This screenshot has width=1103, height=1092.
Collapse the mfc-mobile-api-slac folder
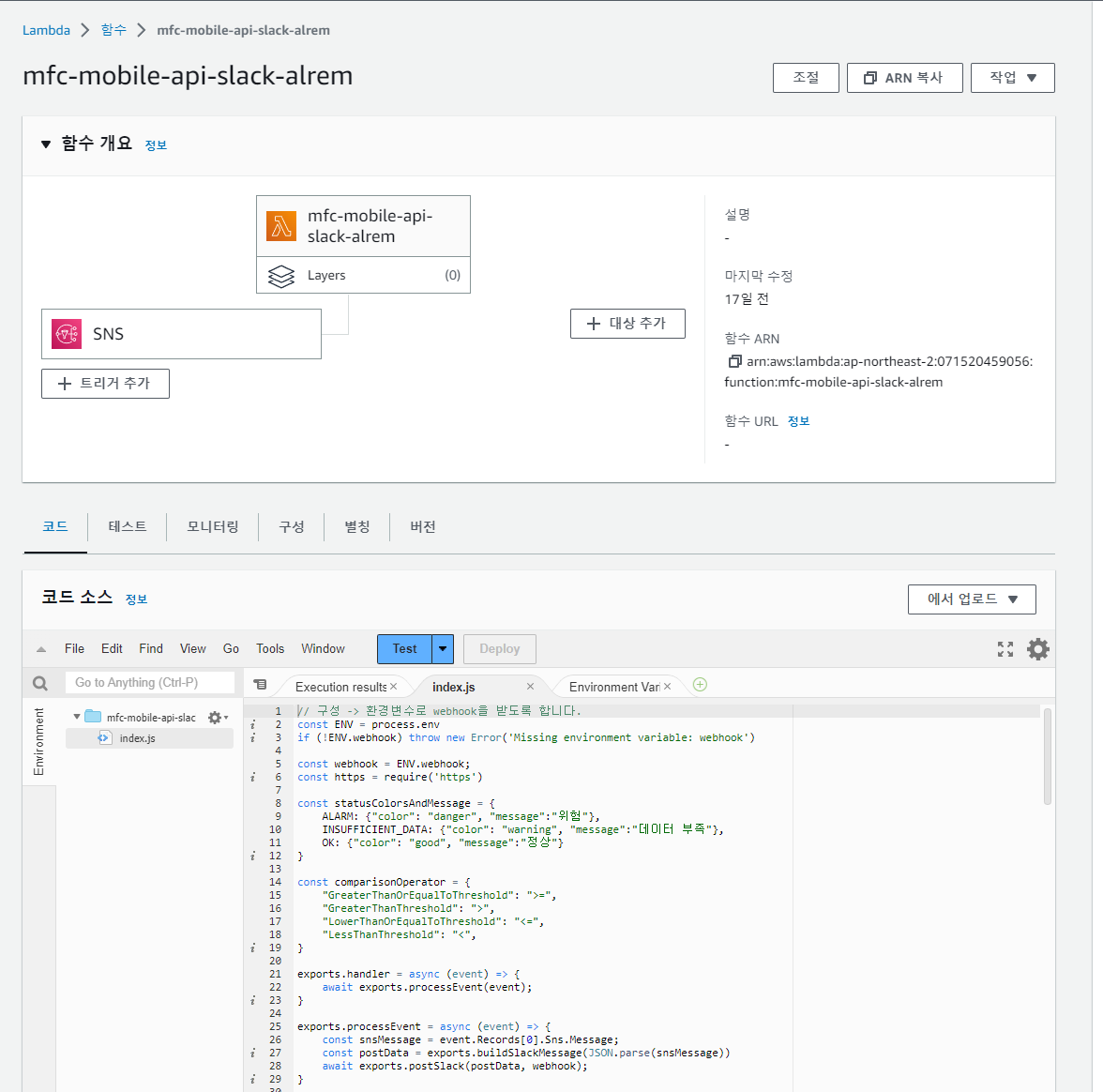click(x=77, y=717)
